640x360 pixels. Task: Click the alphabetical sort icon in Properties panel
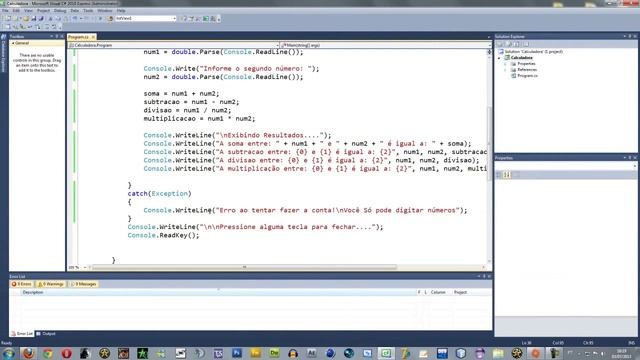(x=507, y=175)
